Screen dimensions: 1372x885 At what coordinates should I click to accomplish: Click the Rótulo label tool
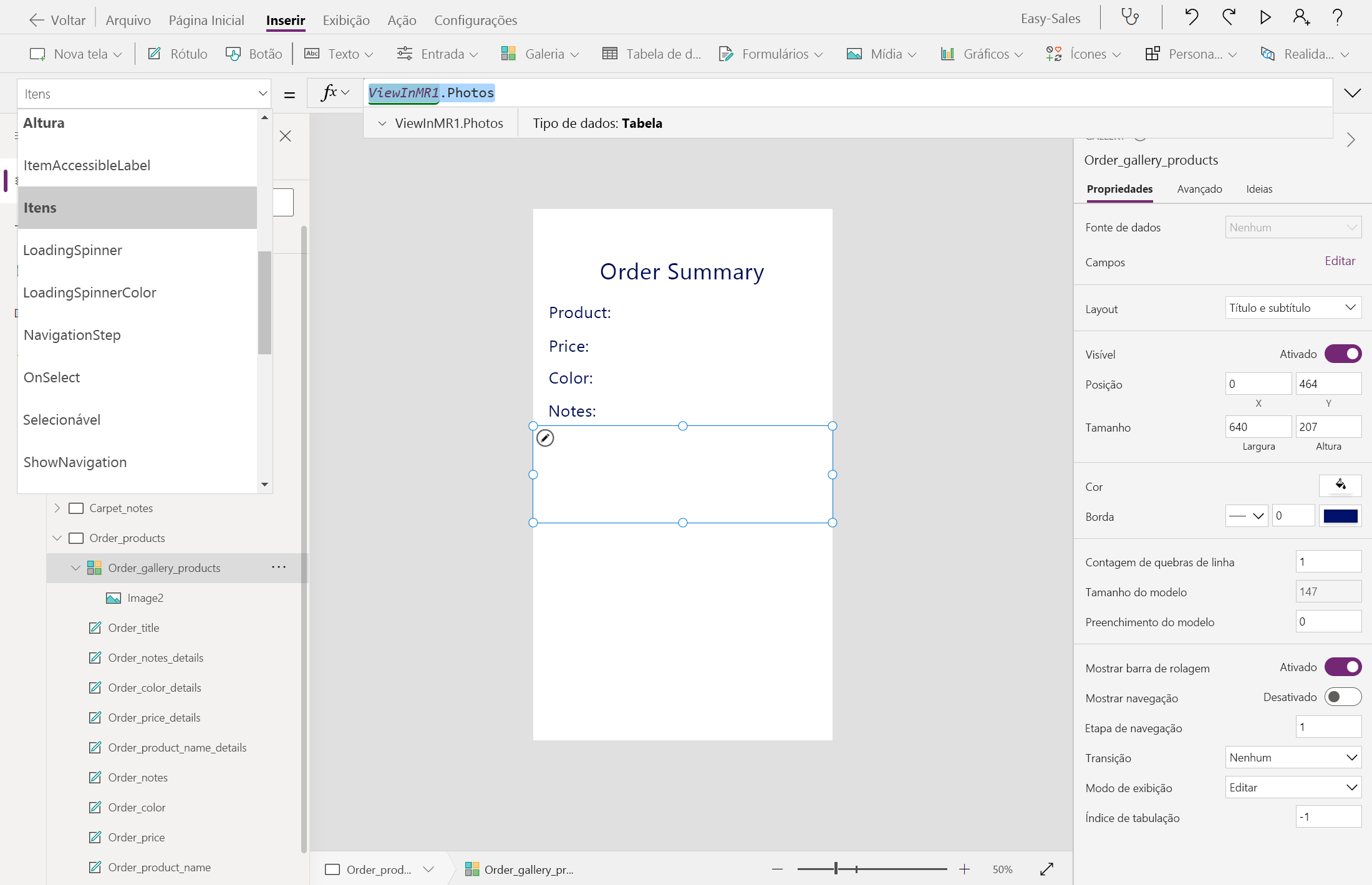point(178,54)
